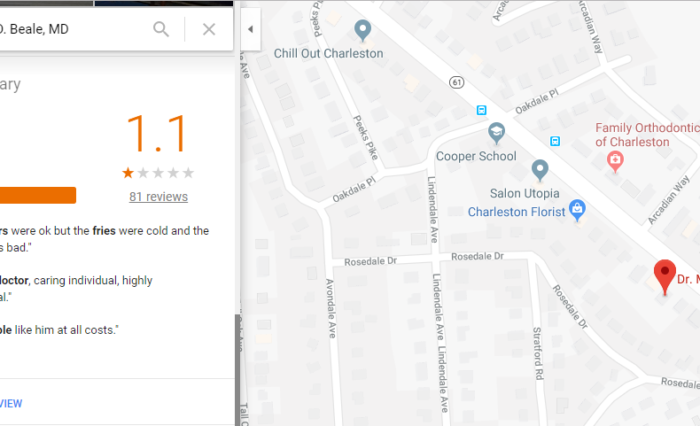The image size is (700, 426).
Task: Select the Cooper School marker icon
Action: click(x=496, y=133)
